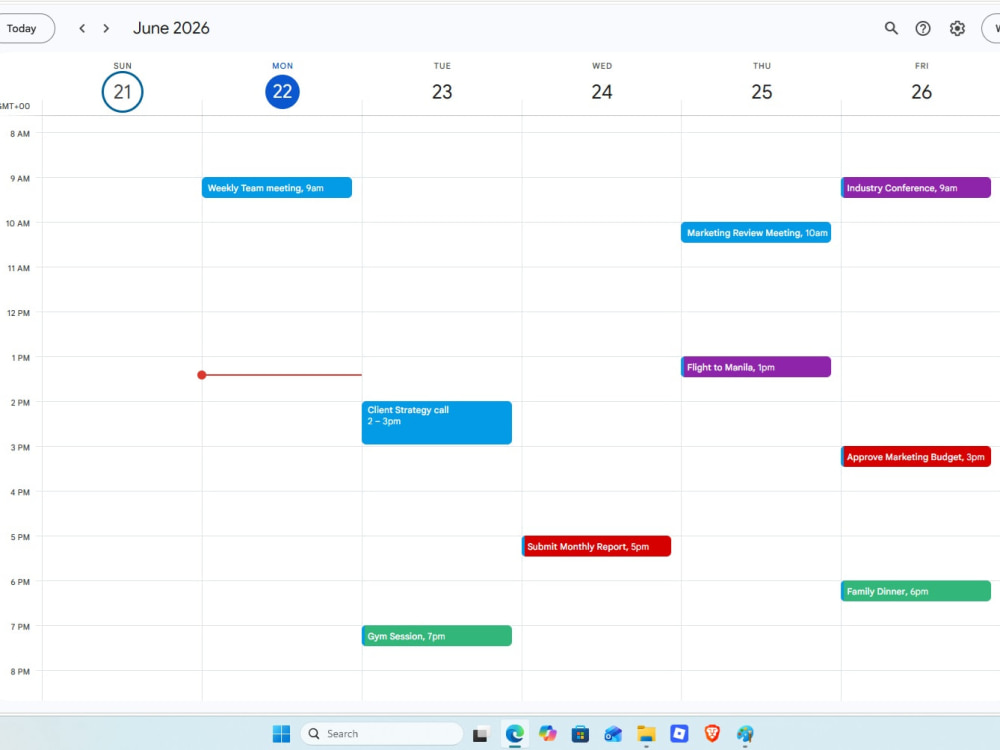Viewport: 1000px width, 750px height.
Task: Open the Marketing Review Meeting event
Action: pyautogui.click(x=756, y=232)
